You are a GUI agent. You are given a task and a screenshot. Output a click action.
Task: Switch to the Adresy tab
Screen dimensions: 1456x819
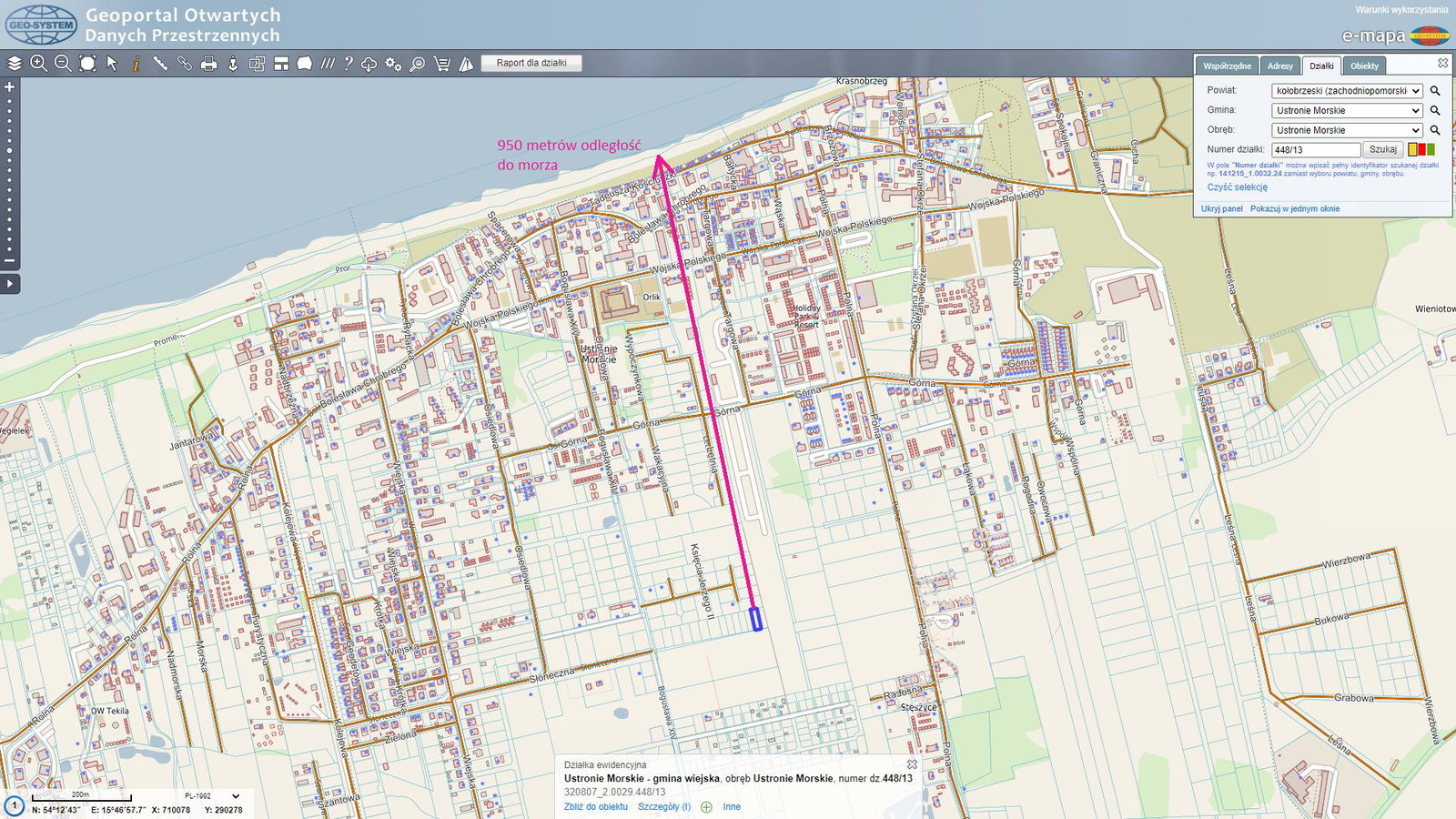click(x=1279, y=66)
